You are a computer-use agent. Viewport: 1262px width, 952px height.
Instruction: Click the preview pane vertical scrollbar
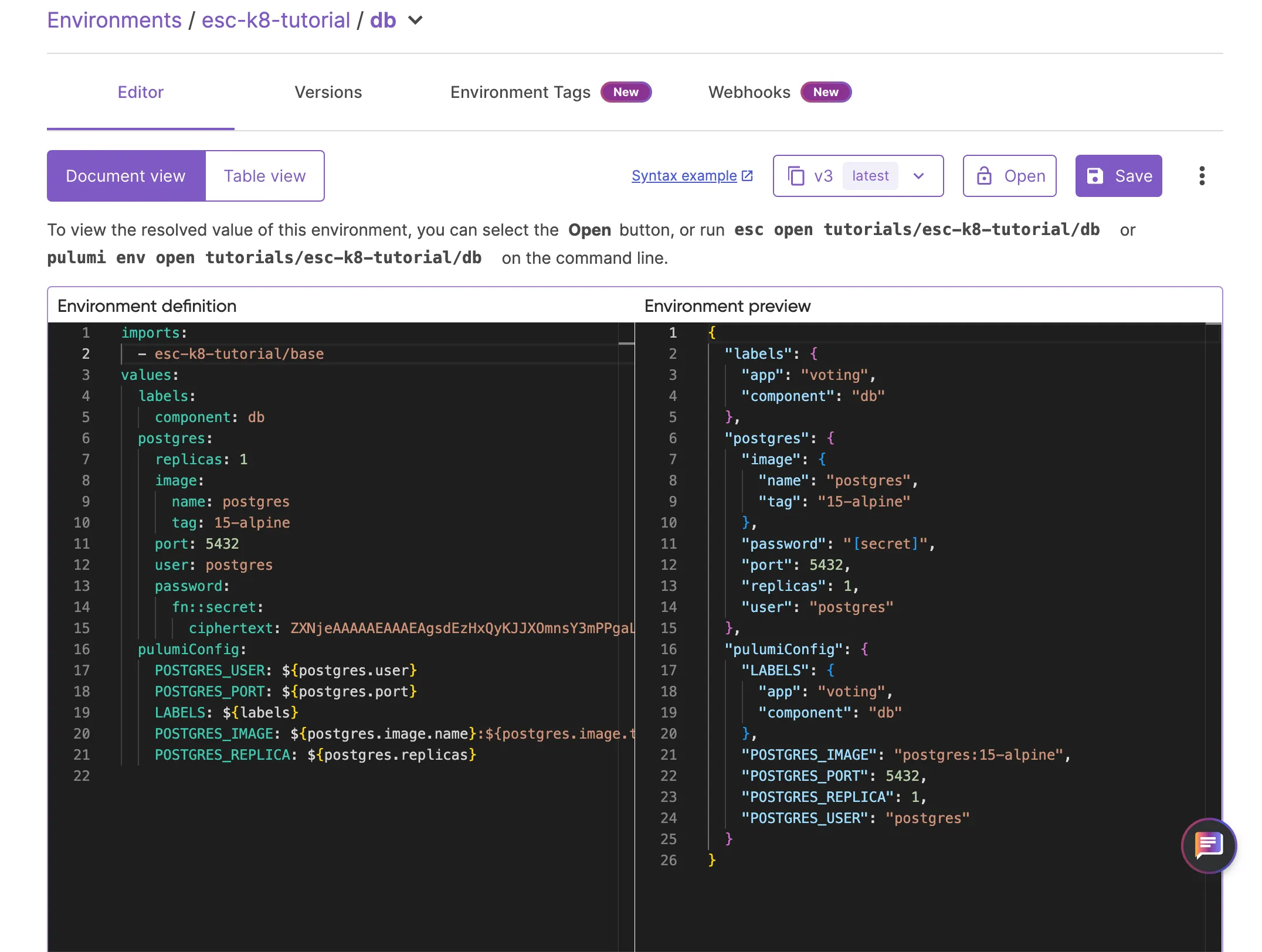(1213, 636)
